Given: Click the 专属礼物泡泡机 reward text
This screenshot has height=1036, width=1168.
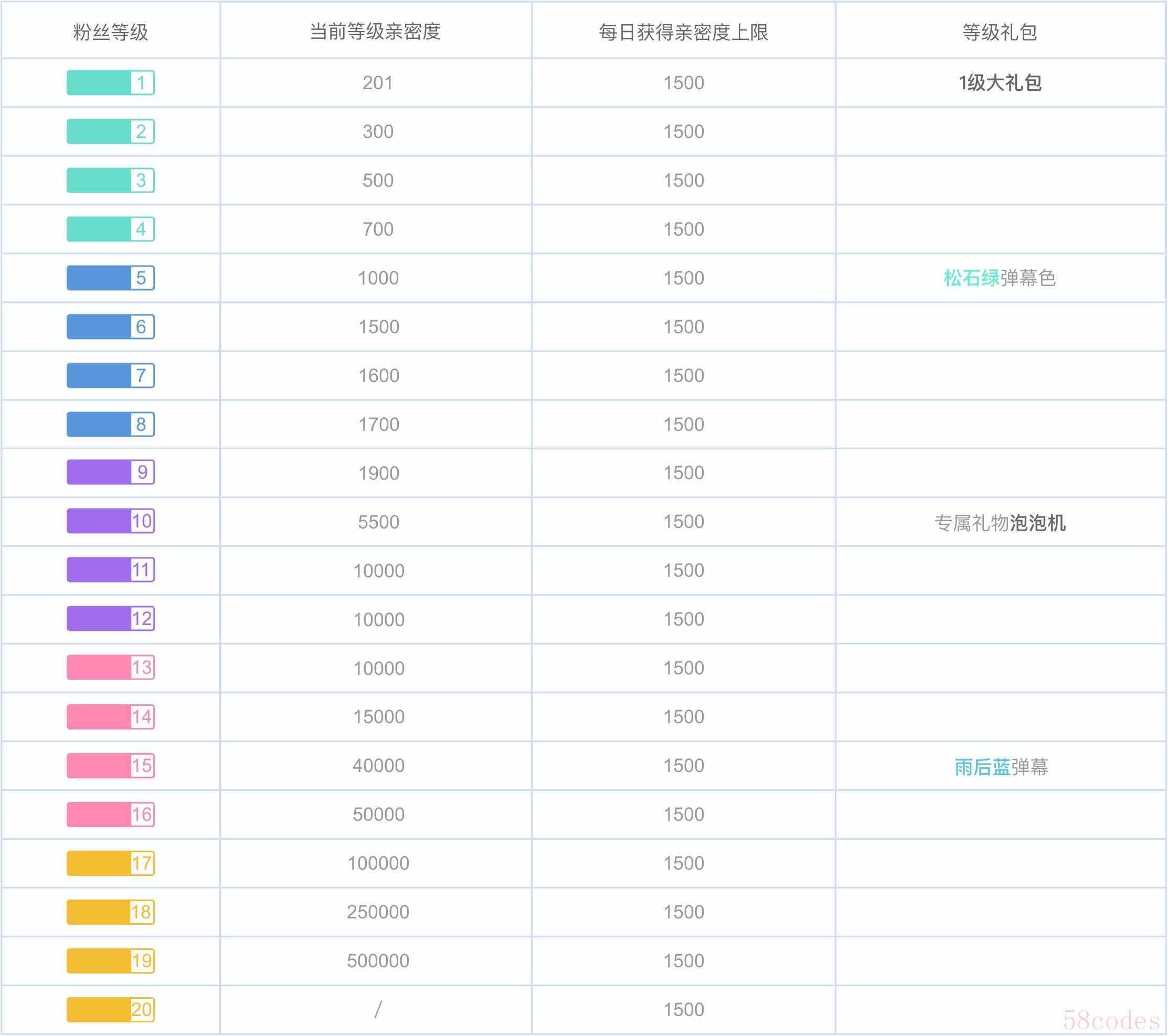Looking at the screenshot, I should tap(1000, 522).
